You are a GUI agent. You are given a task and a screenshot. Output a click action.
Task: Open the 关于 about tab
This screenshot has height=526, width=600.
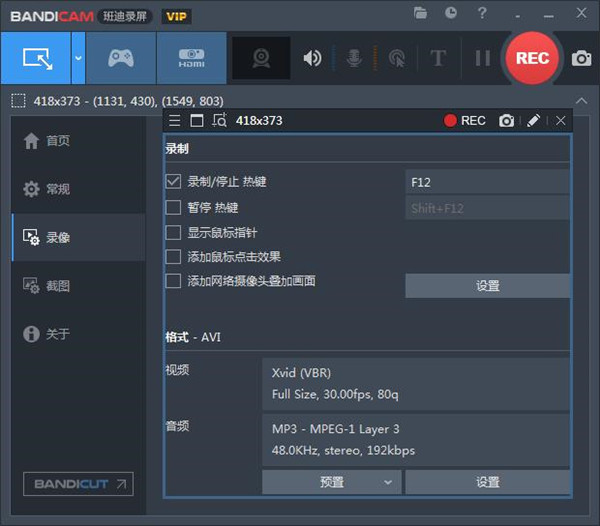coord(78,334)
